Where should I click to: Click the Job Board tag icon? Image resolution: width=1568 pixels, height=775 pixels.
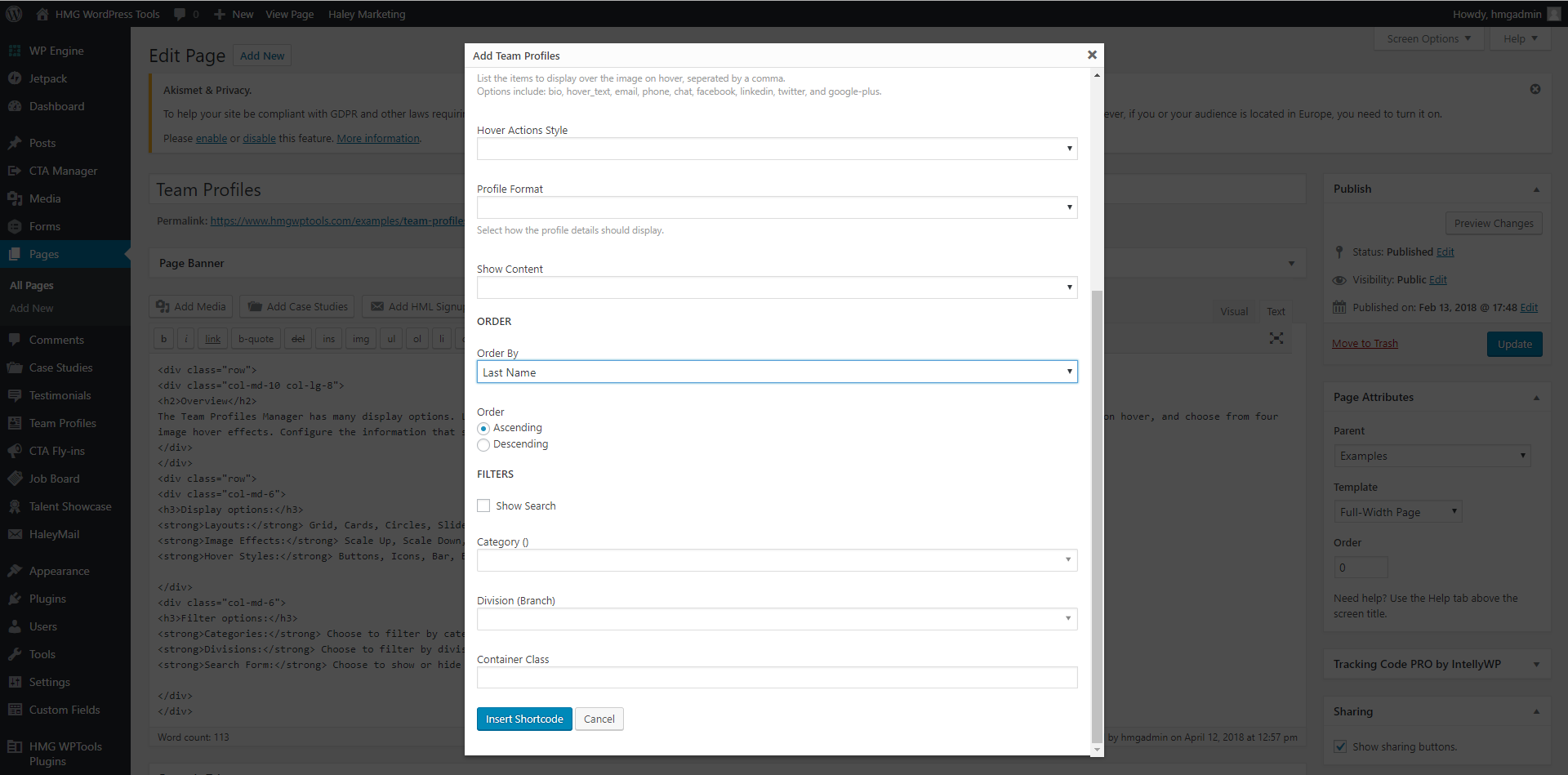[x=15, y=479]
